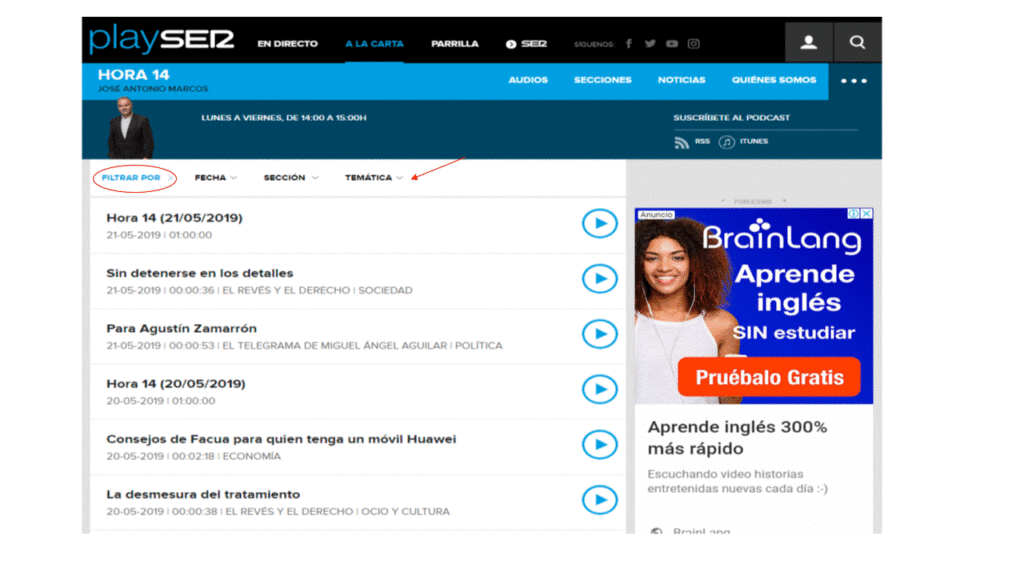Click the search magnifier icon
1024x576 pixels.
(x=857, y=43)
